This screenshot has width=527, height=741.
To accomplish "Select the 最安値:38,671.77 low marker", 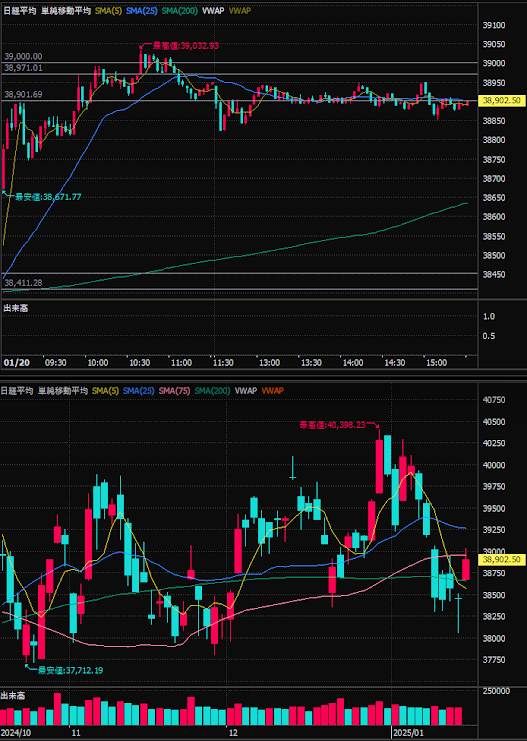I will pyautogui.click(x=48, y=197).
